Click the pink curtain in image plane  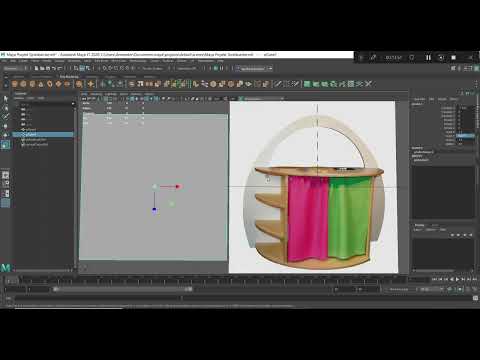(x=308, y=218)
